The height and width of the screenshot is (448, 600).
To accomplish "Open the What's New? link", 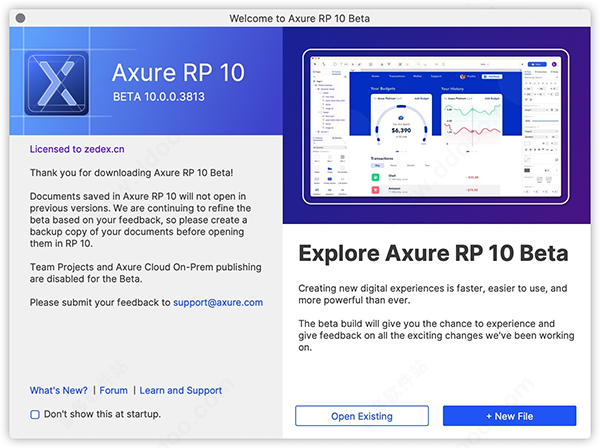I will click(x=59, y=390).
